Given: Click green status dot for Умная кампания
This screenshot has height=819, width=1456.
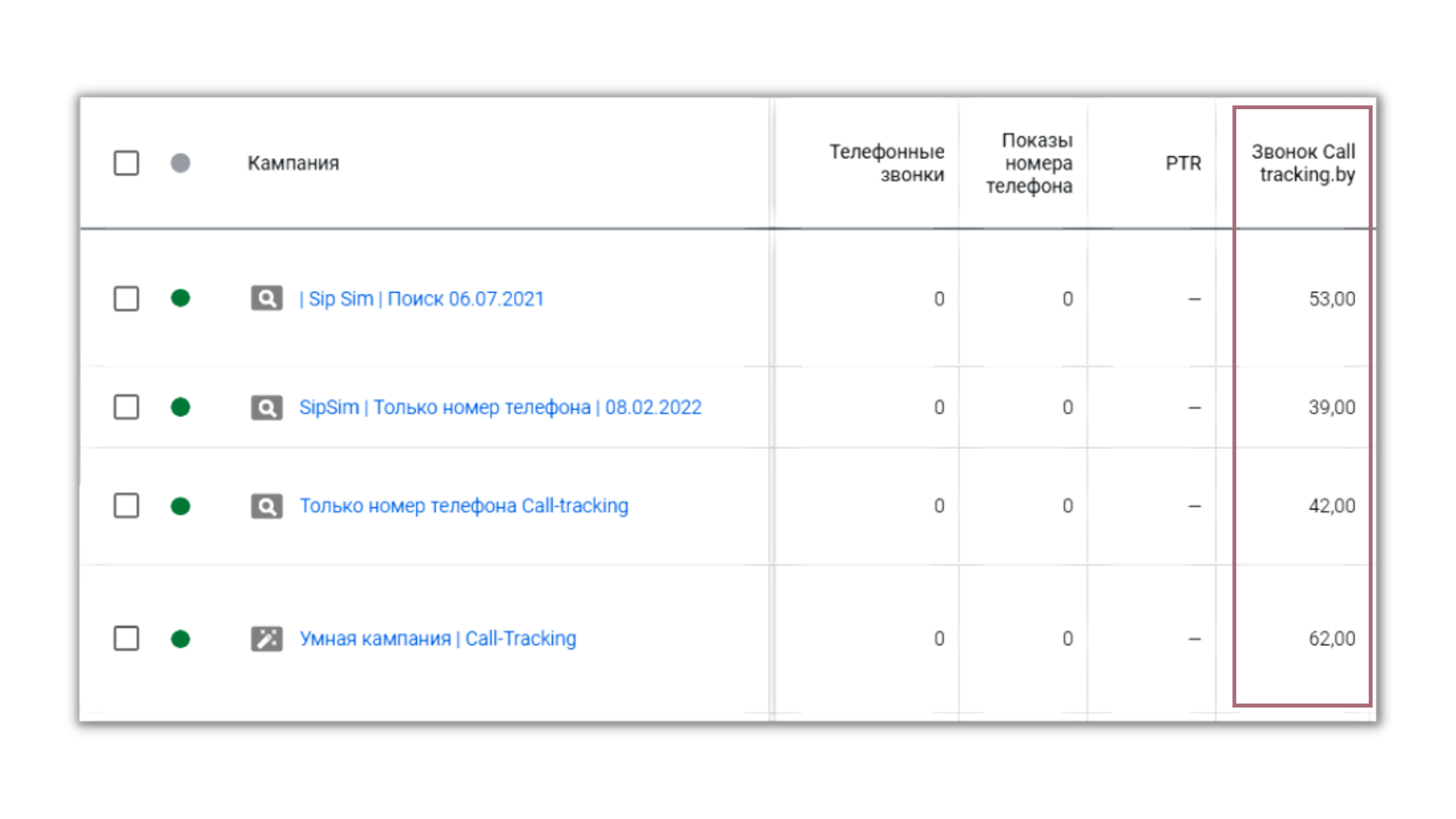Looking at the screenshot, I should click(x=180, y=639).
